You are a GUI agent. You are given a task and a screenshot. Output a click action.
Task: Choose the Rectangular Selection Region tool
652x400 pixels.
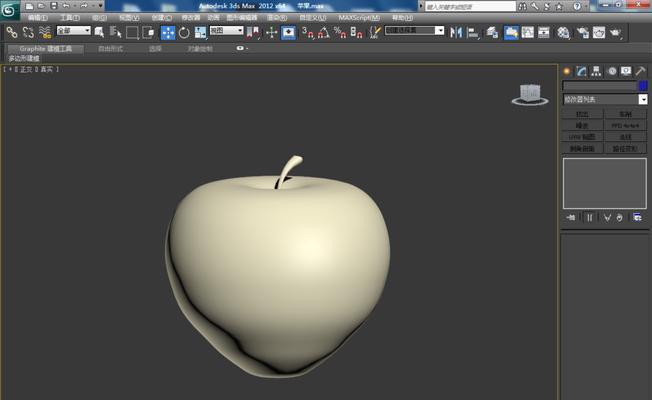(132, 32)
